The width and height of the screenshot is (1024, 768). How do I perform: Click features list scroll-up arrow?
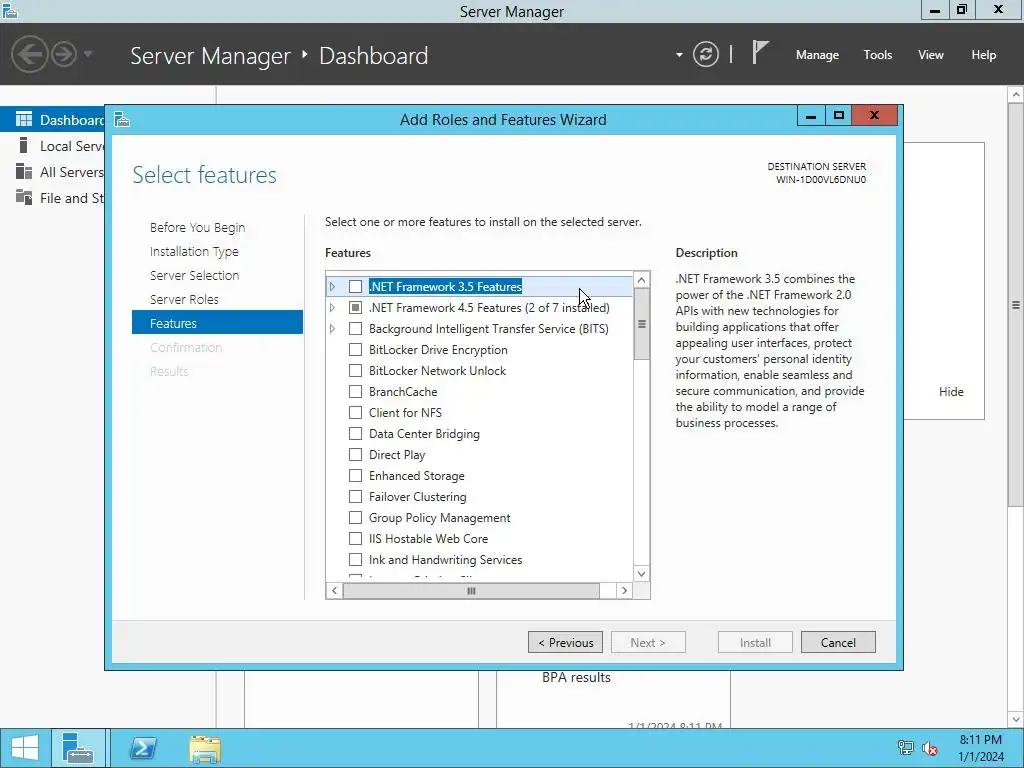(x=641, y=280)
